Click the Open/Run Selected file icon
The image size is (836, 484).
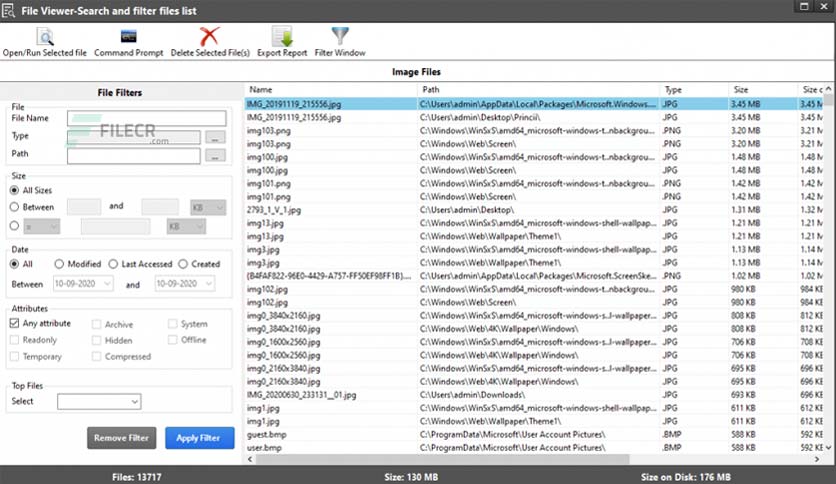click(x=45, y=36)
